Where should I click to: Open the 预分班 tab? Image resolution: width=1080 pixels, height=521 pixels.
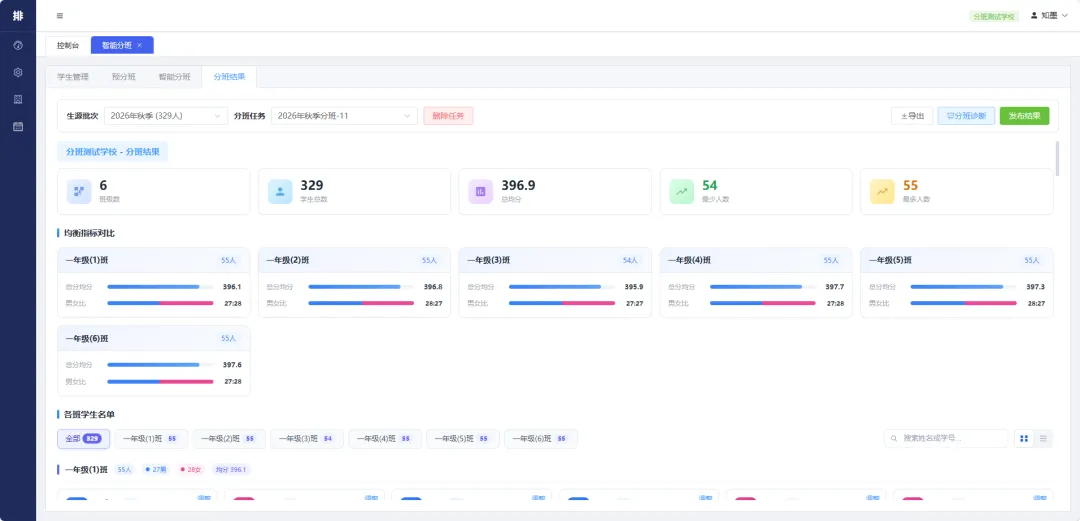124,77
